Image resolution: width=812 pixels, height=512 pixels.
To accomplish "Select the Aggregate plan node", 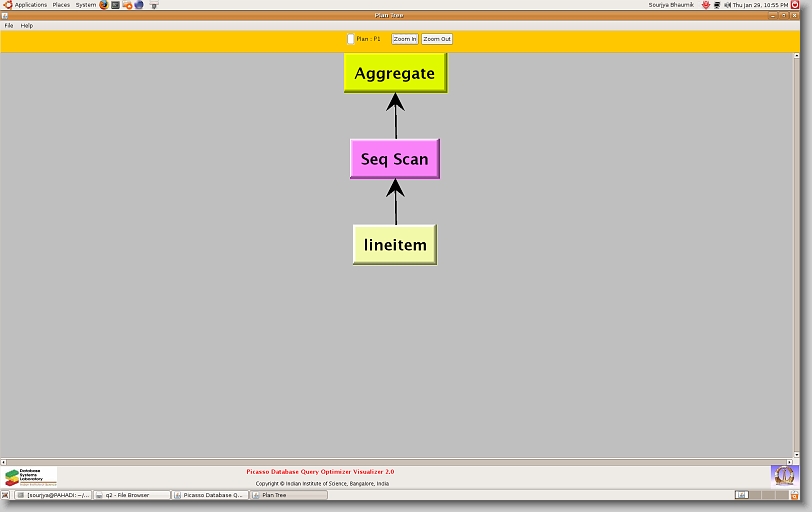I will (x=395, y=73).
